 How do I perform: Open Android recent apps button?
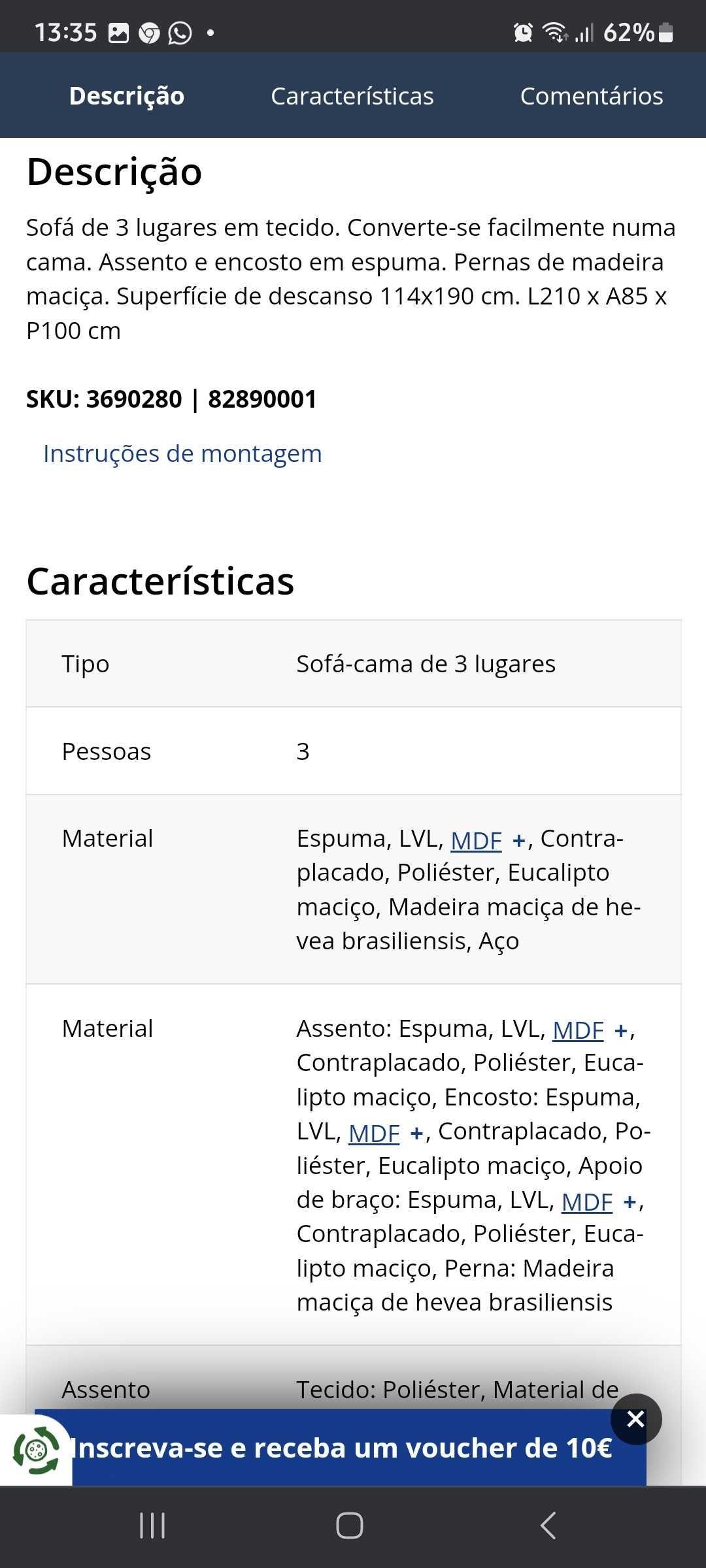pos(152,1526)
